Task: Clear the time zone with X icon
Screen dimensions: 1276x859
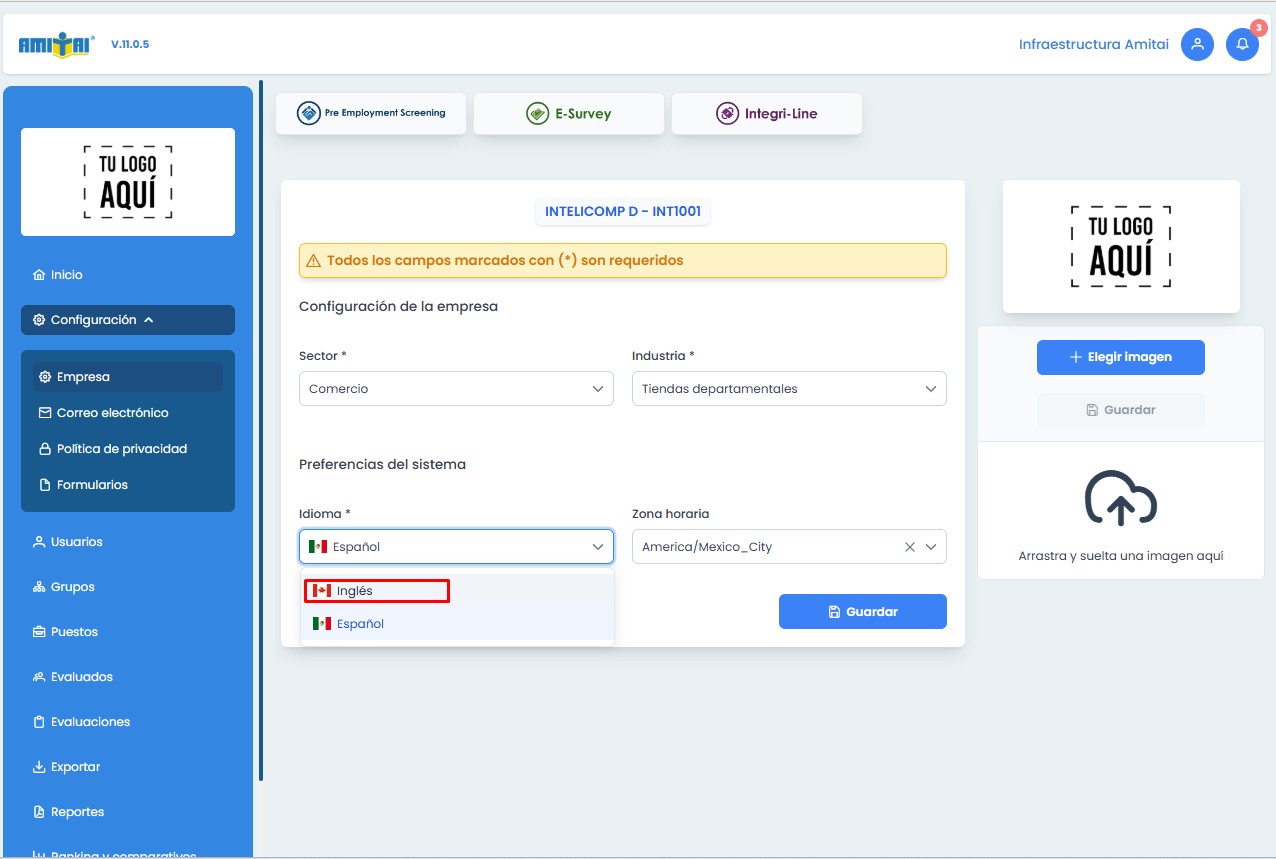Action: 910,547
